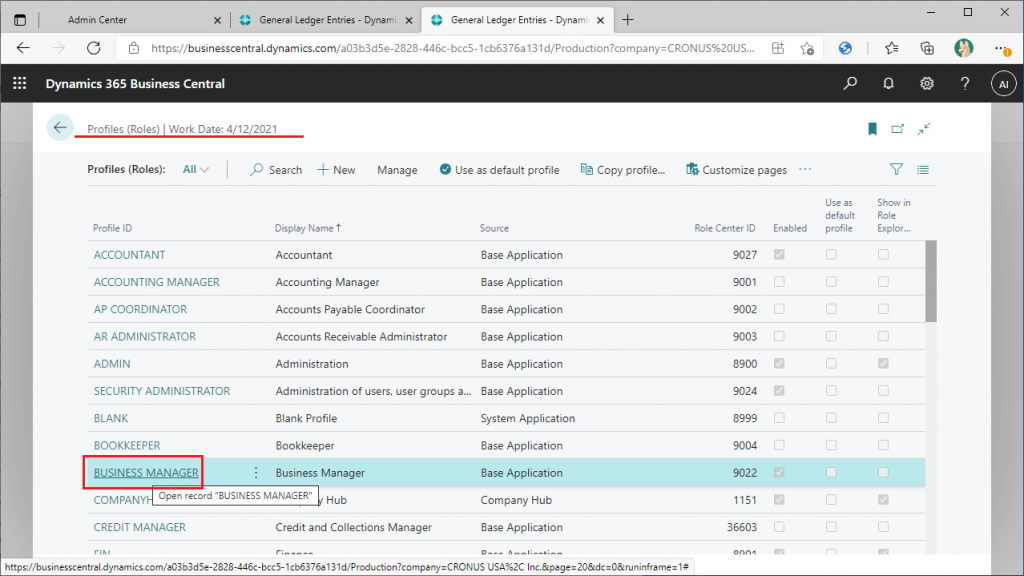1024x576 pixels.
Task: Close the Admin Center browser tab
Action: (x=217, y=20)
